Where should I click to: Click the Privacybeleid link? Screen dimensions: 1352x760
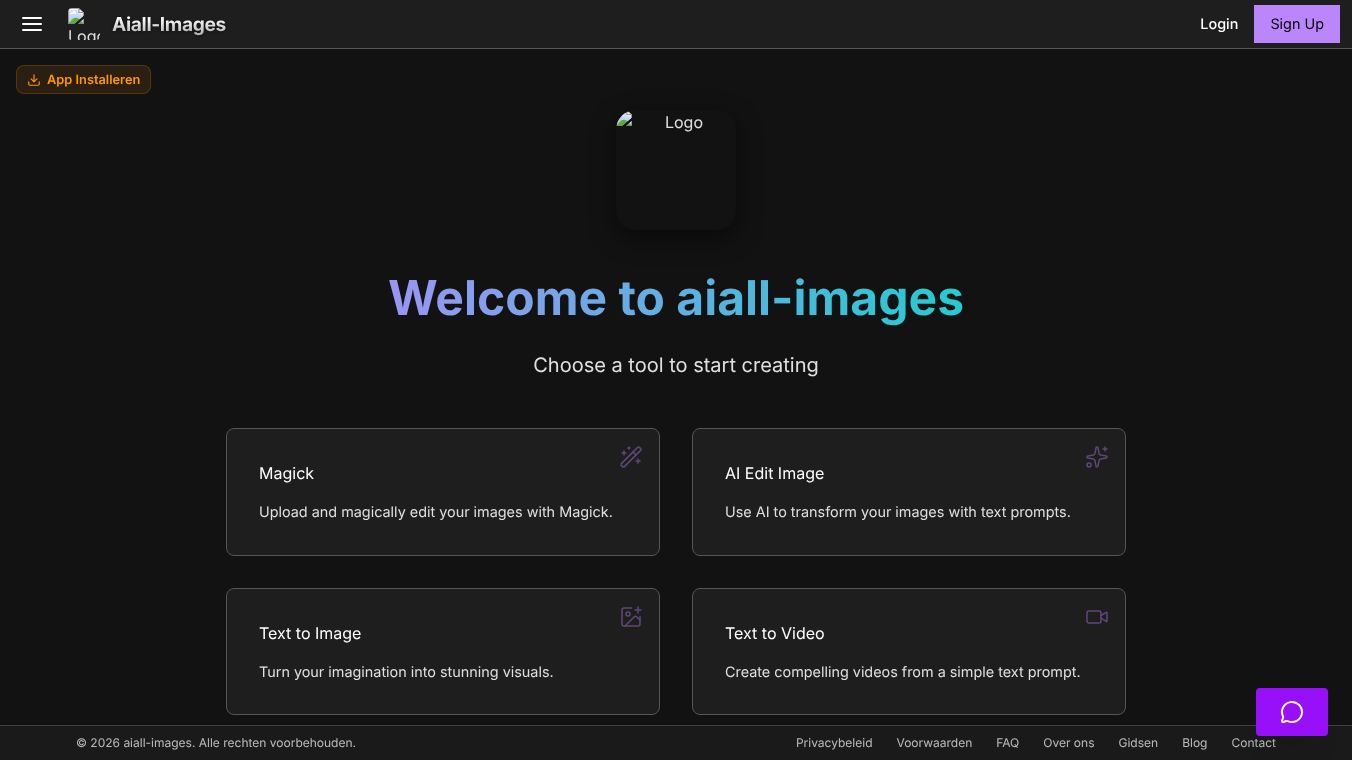[x=834, y=743]
